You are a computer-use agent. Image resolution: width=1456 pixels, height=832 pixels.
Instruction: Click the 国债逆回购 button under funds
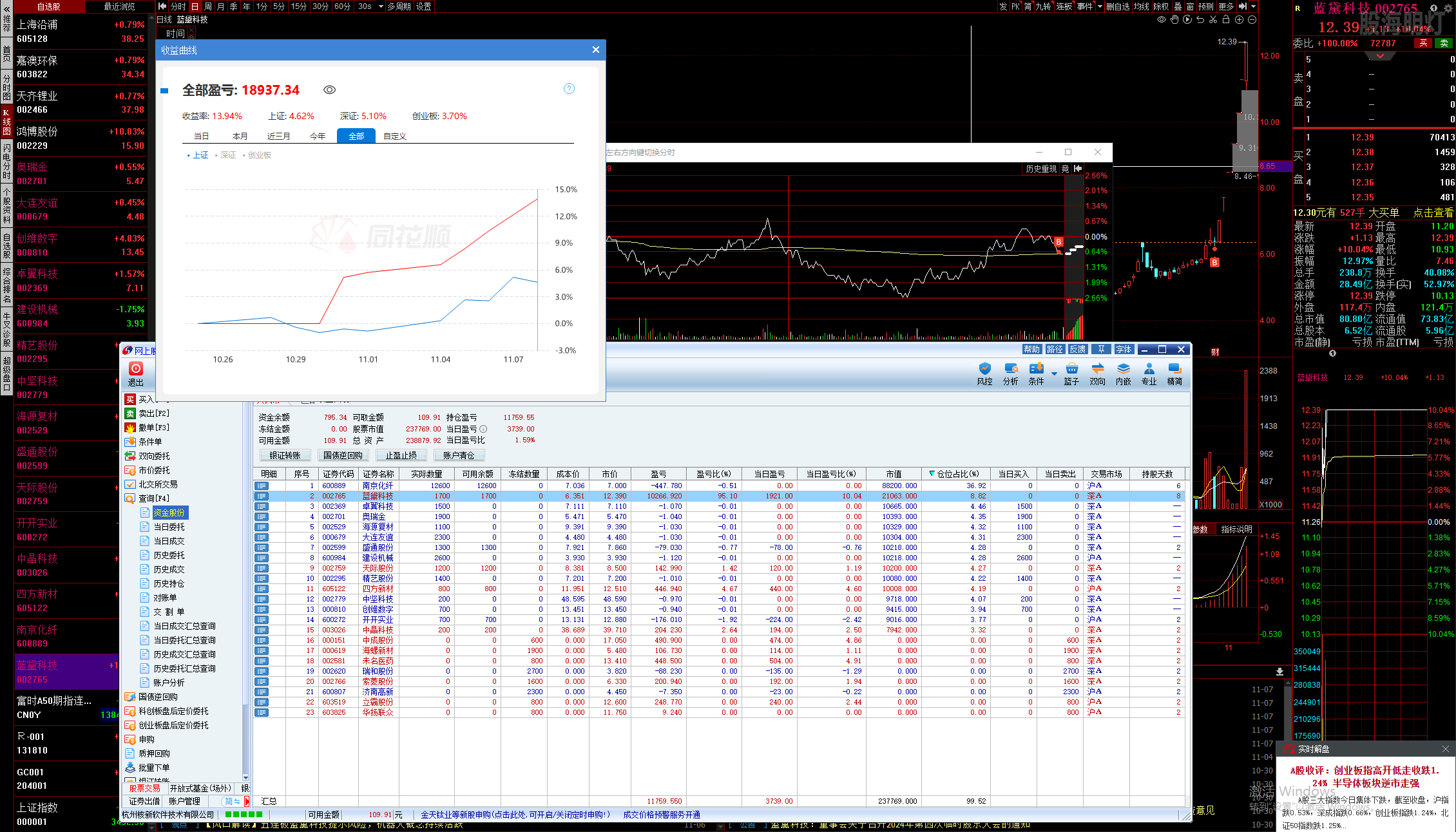pos(343,455)
